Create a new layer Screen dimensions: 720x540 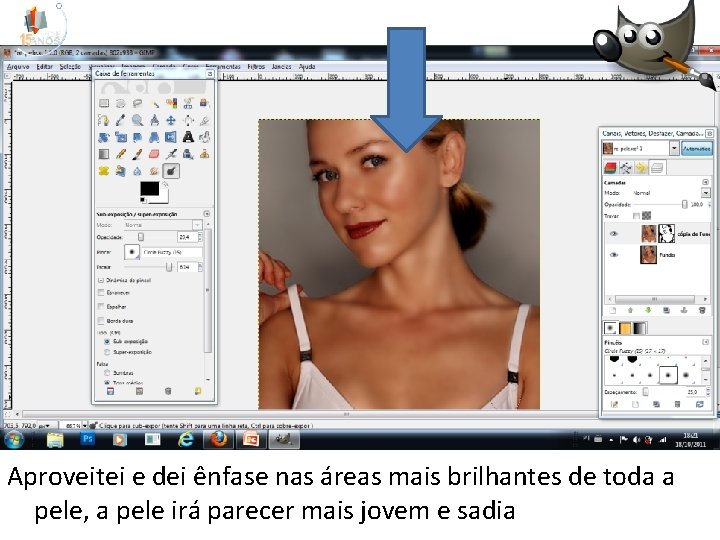(x=613, y=311)
